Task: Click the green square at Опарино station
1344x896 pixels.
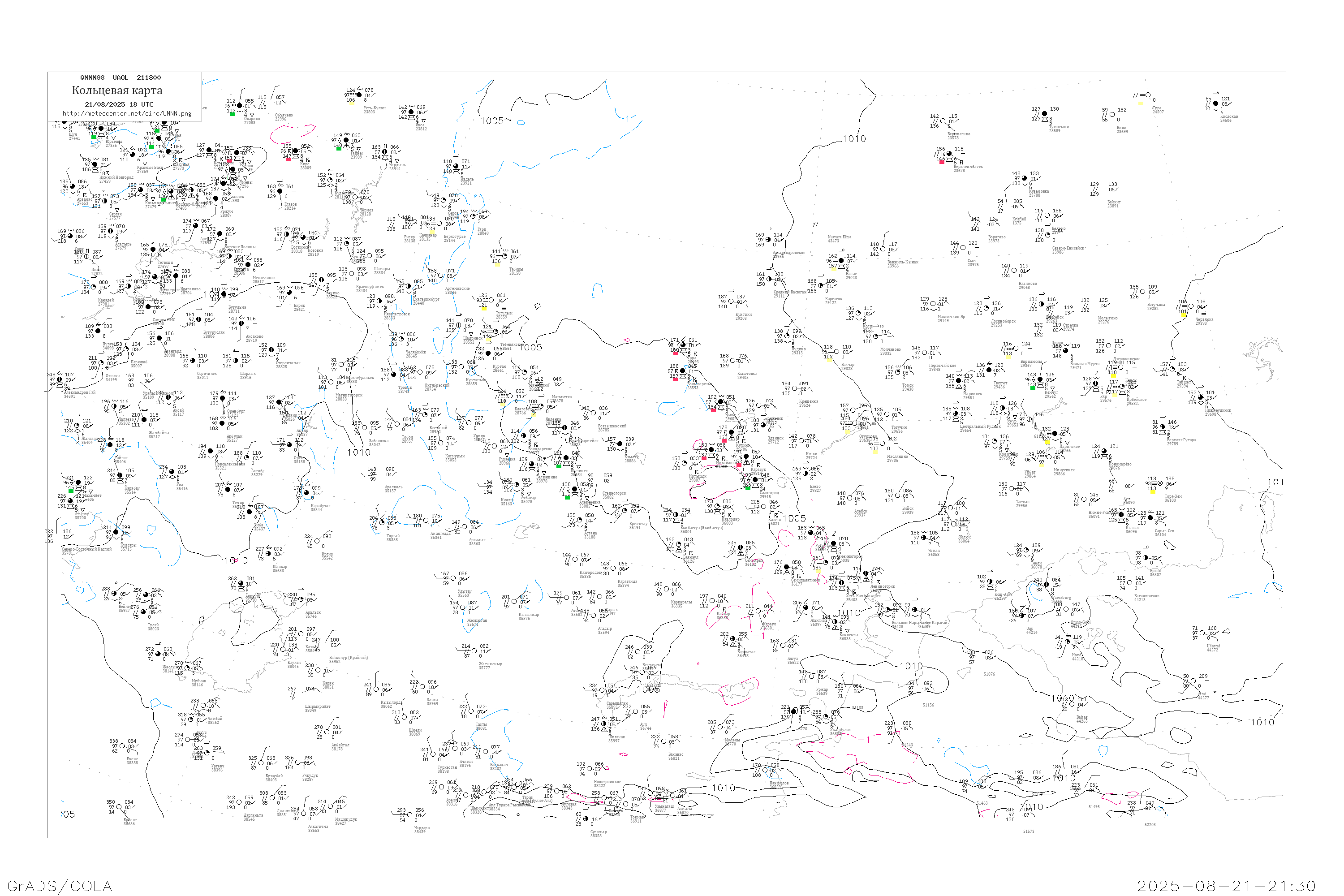Action: [x=232, y=114]
